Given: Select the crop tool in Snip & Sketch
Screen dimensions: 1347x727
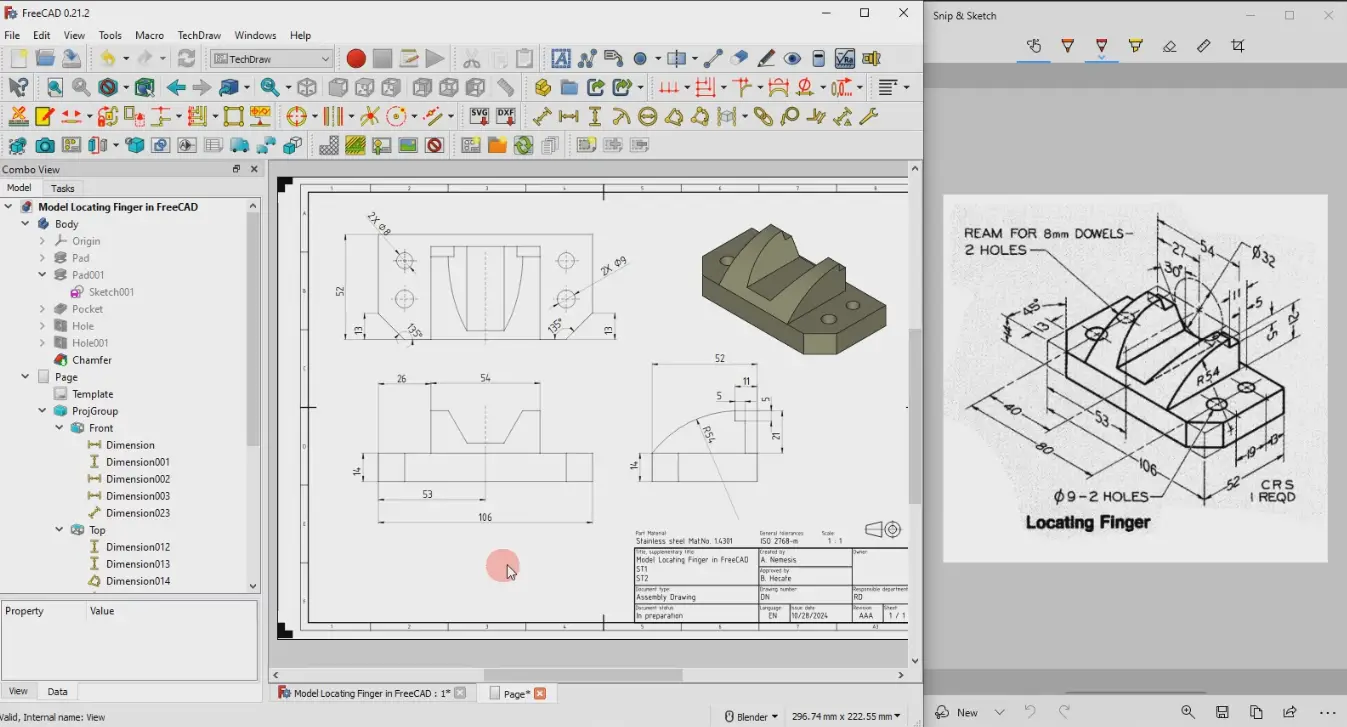Looking at the screenshot, I should tap(1238, 46).
